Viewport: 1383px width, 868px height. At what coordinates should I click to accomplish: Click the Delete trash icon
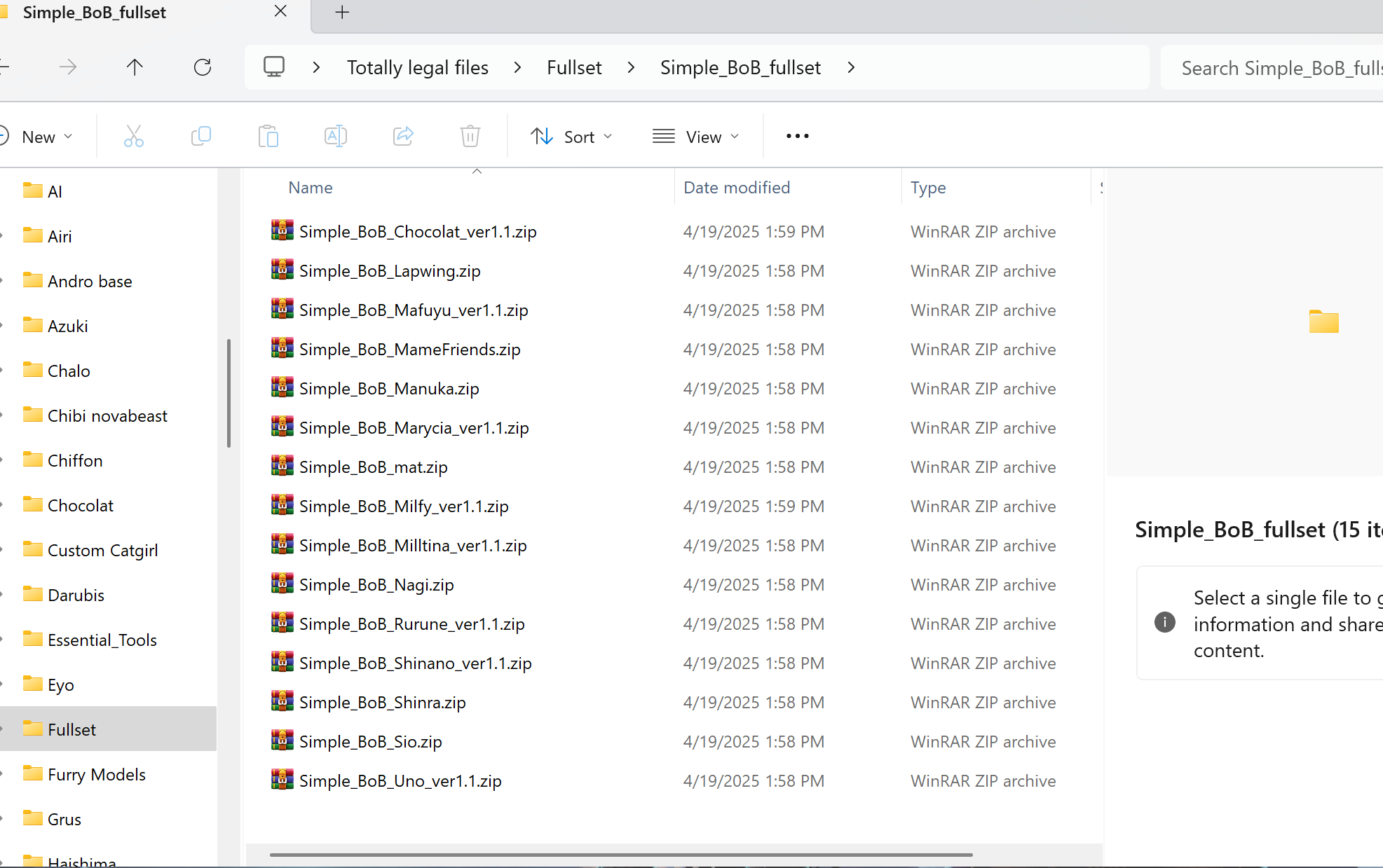470,136
